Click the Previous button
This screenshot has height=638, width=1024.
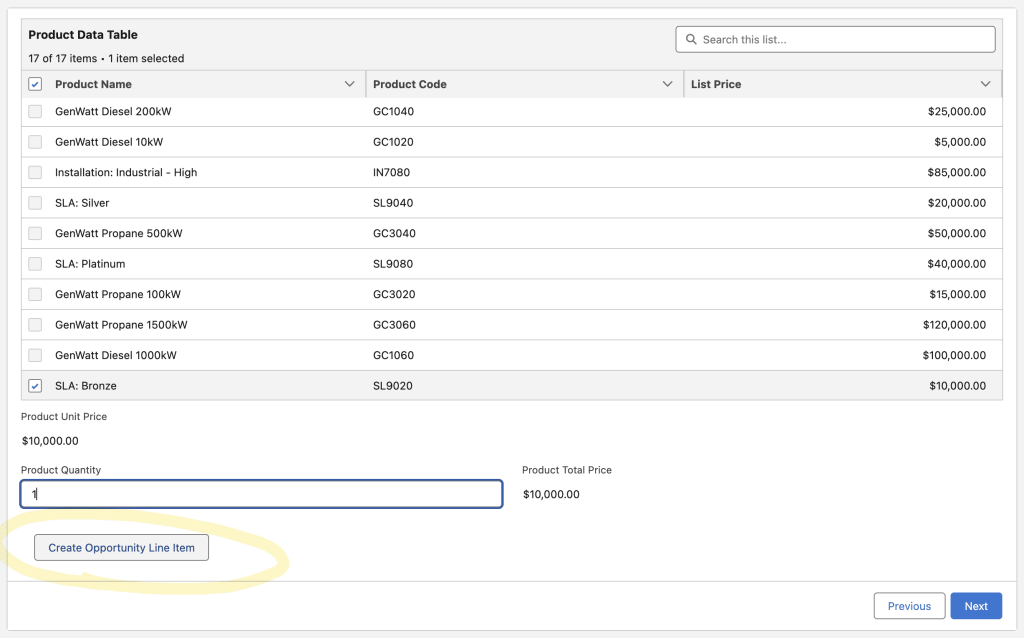(909, 606)
